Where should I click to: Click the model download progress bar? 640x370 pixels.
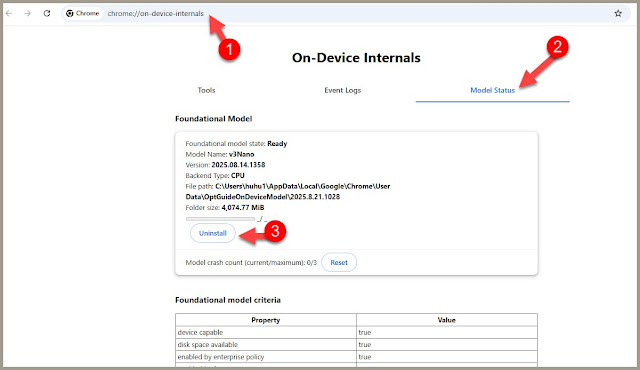click(220, 219)
